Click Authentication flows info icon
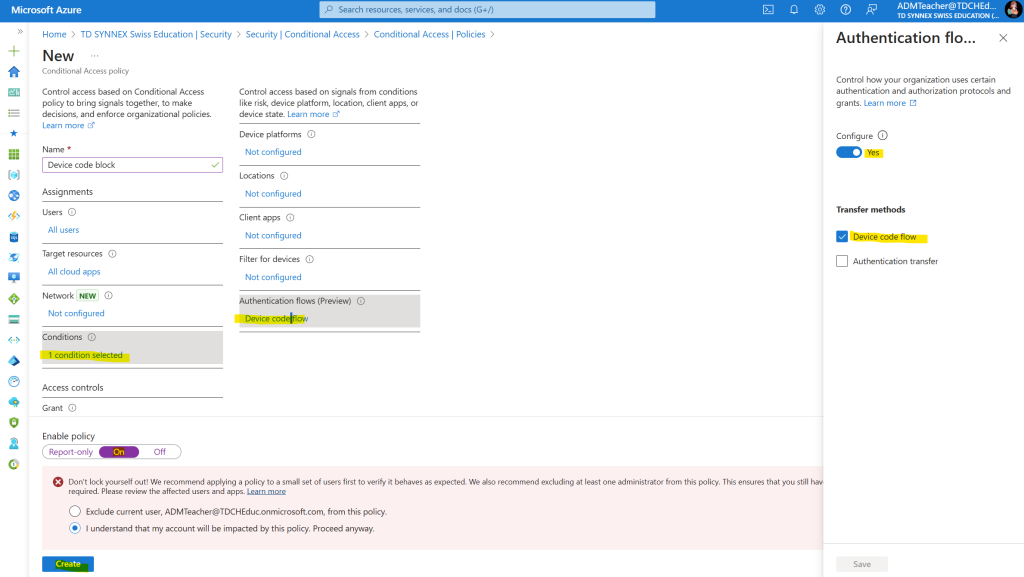 361,301
